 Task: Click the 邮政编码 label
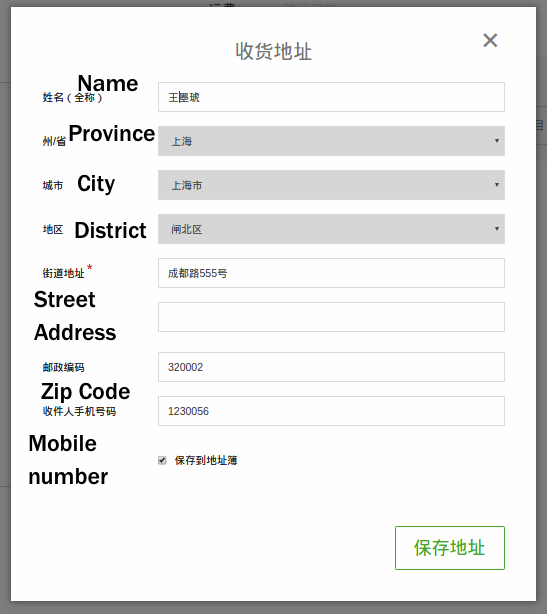(63, 367)
